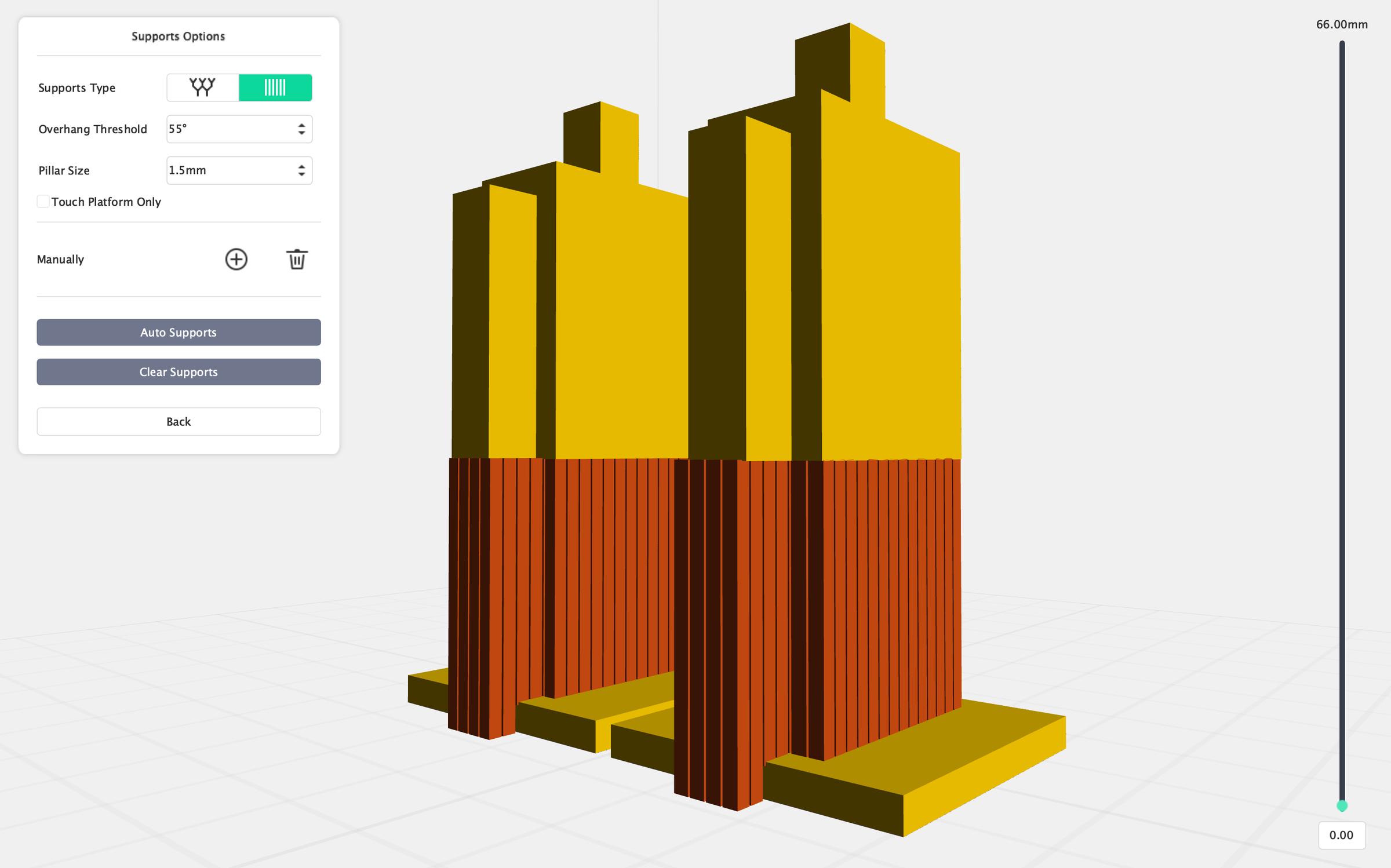Click the Clear Supports button
Viewport: 1391px width, 868px height.
tap(178, 371)
